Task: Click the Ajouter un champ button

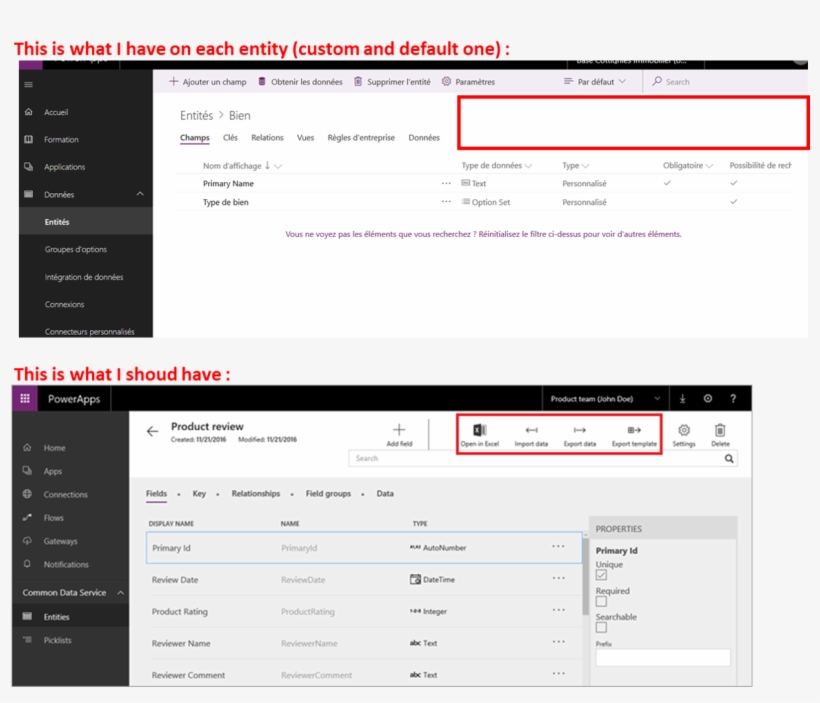Action: pyautogui.click(x=207, y=82)
